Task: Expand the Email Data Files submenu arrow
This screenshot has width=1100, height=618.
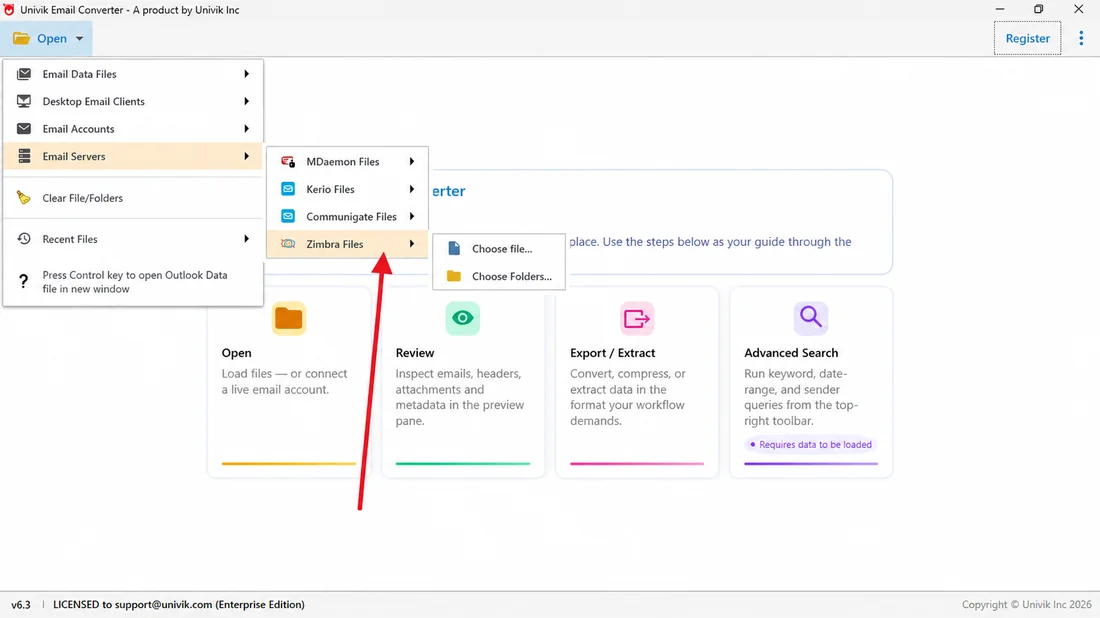Action: point(246,74)
